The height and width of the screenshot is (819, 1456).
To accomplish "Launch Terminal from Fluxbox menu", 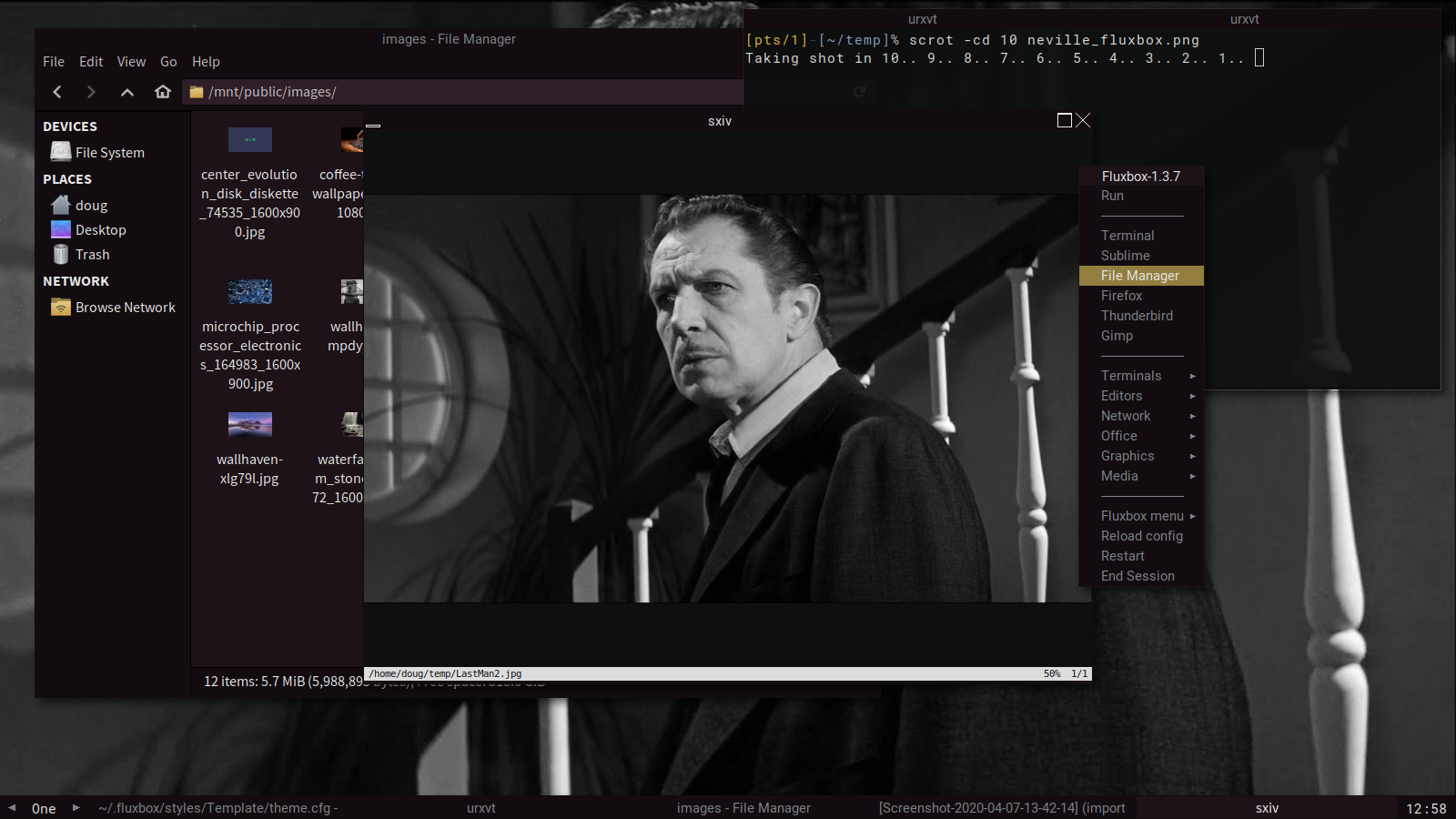I will [x=1141, y=236].
